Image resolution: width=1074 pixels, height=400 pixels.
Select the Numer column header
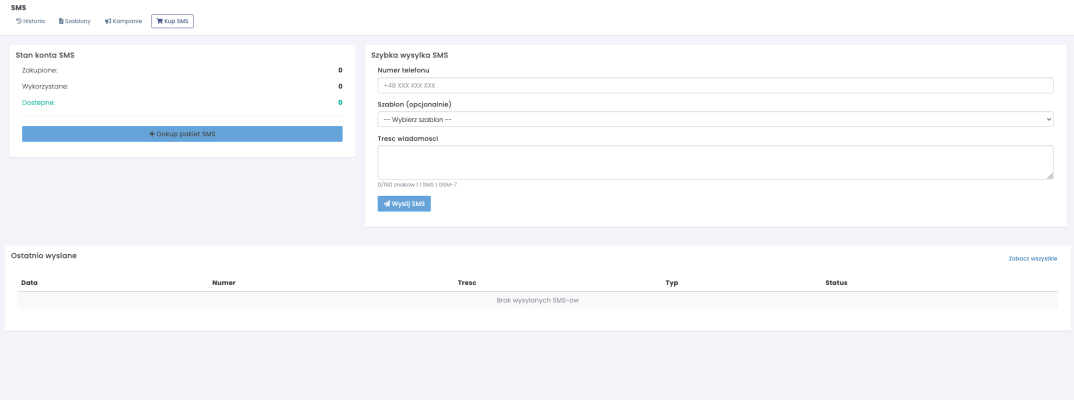(x=224, y=283)
